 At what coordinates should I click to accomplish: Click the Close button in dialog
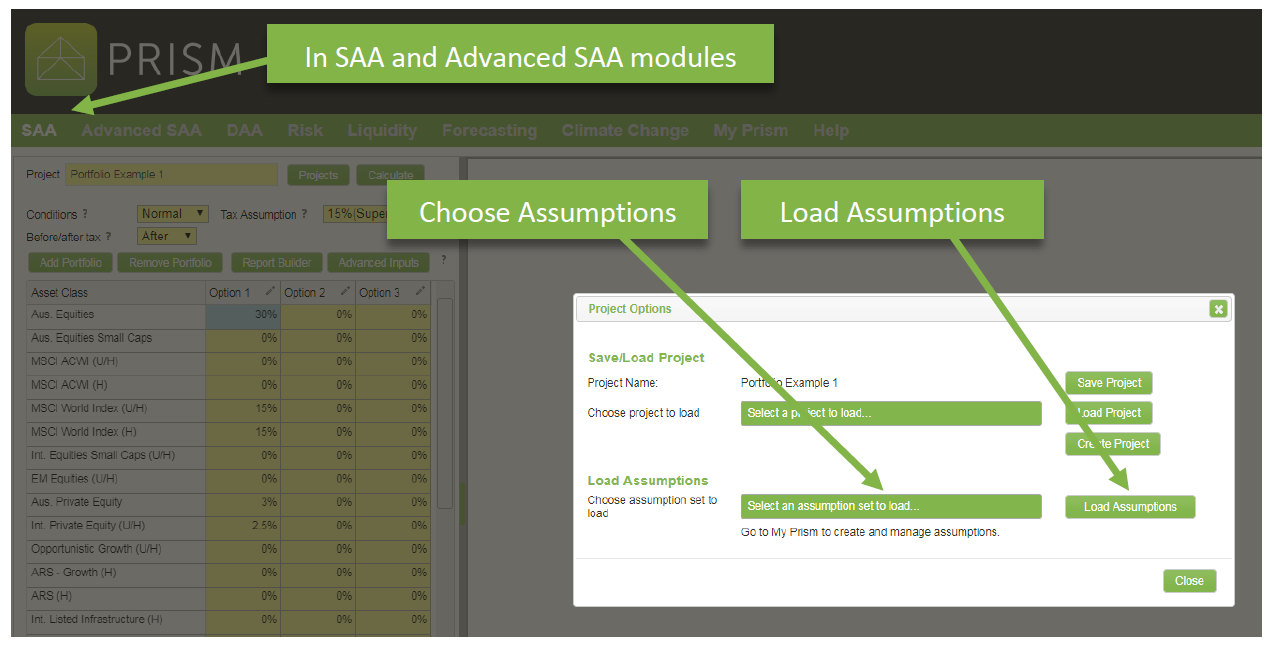1189,581
